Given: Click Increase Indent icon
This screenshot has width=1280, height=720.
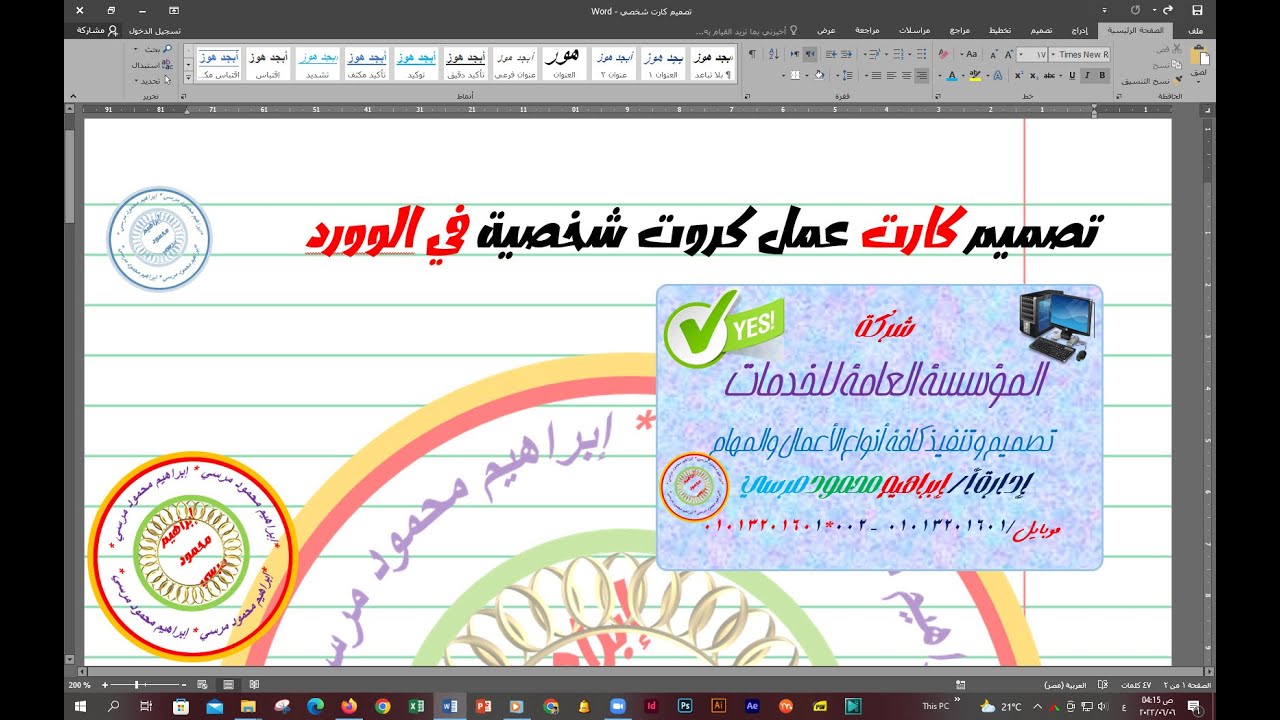Looking at the screenshot, I should [x=831, y=55].
